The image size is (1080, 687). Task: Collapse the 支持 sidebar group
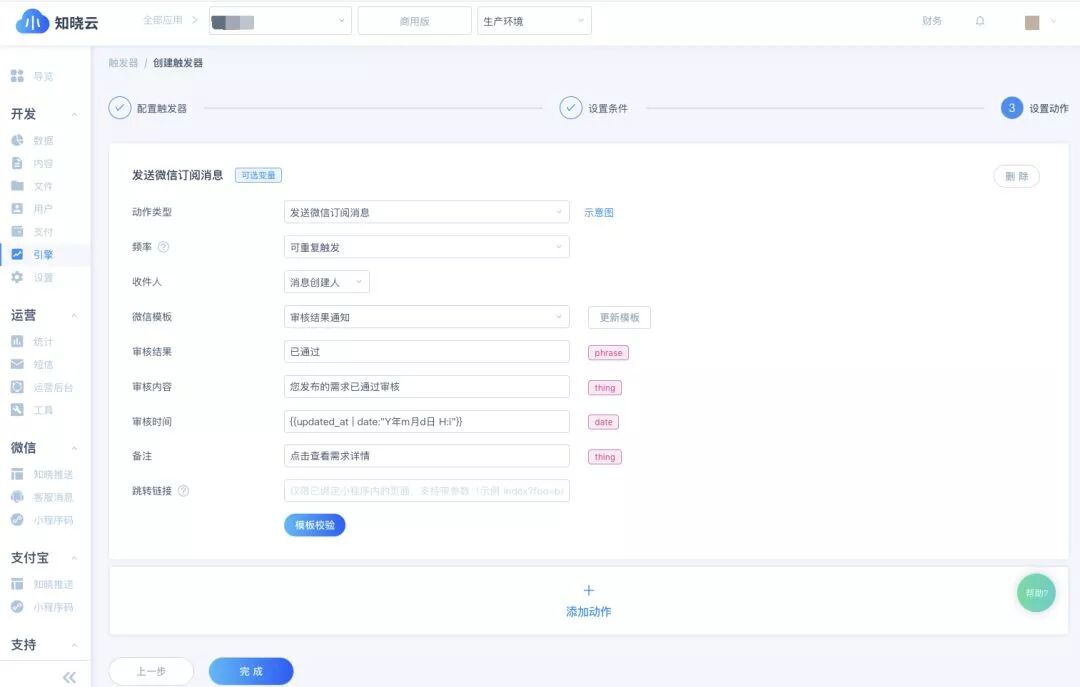pos(74,645)
